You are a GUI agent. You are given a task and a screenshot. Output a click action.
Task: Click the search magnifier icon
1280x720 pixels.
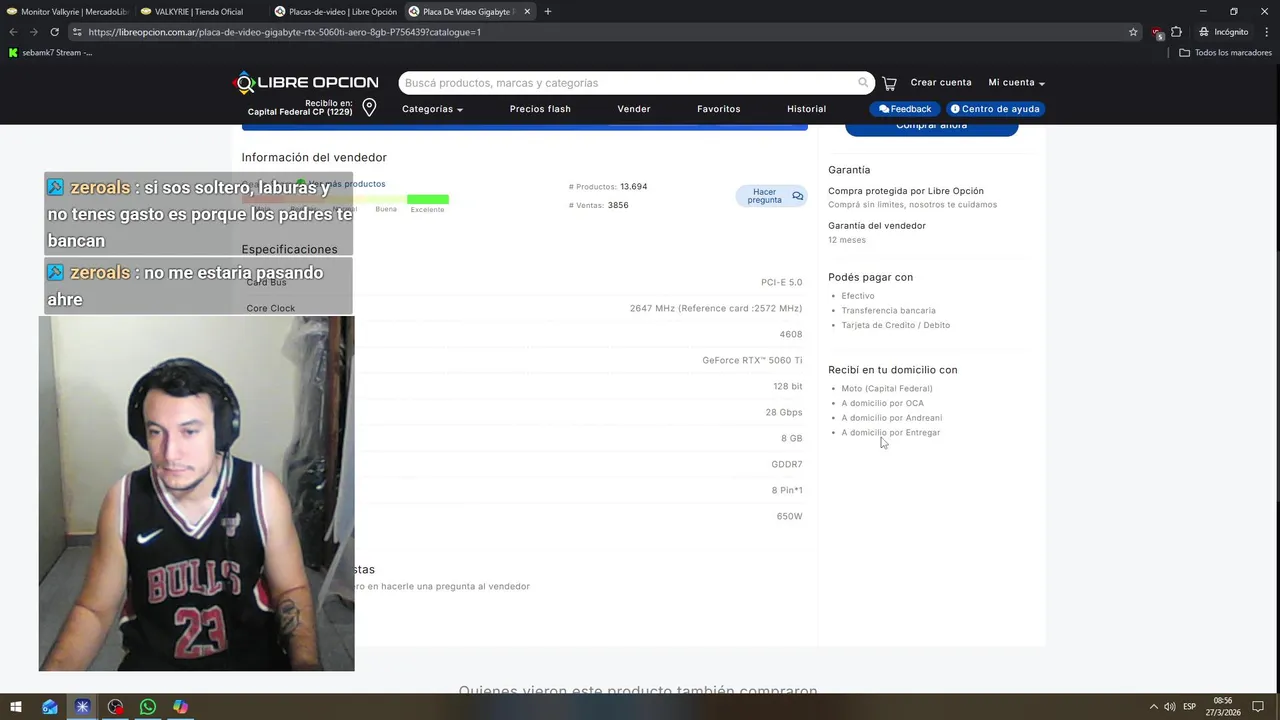coord(863,83)
